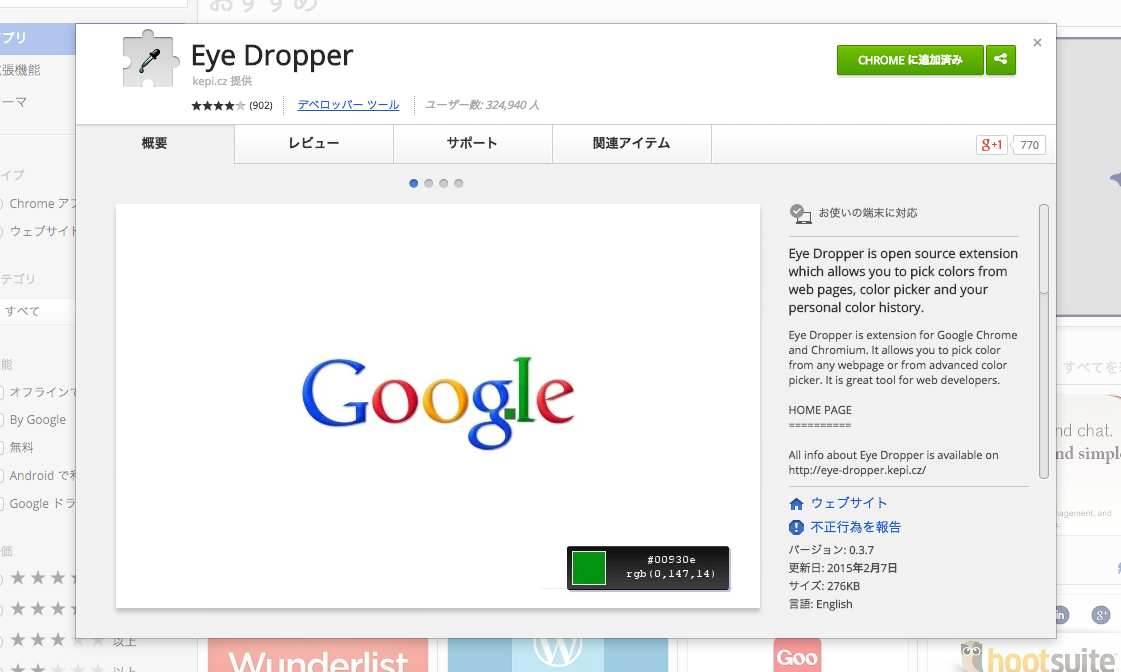The image size is (1121, 672).
Task: Click the バージョン: 0.3.7 text
Action: (831, 550)
